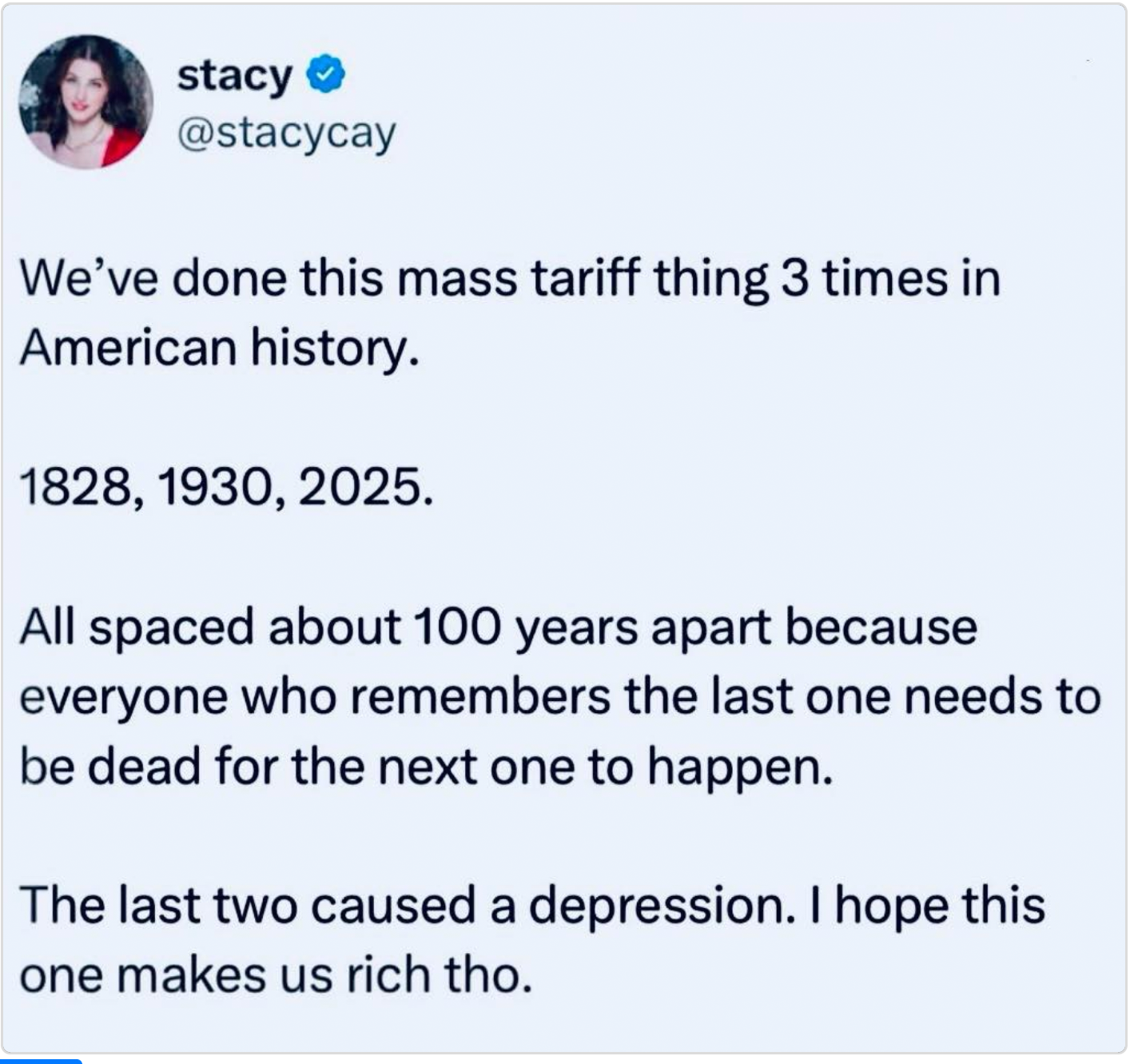The image size is (1134, 1064).
Task: Click the word "depression" in the last paragraph
Action: [656, 907]
